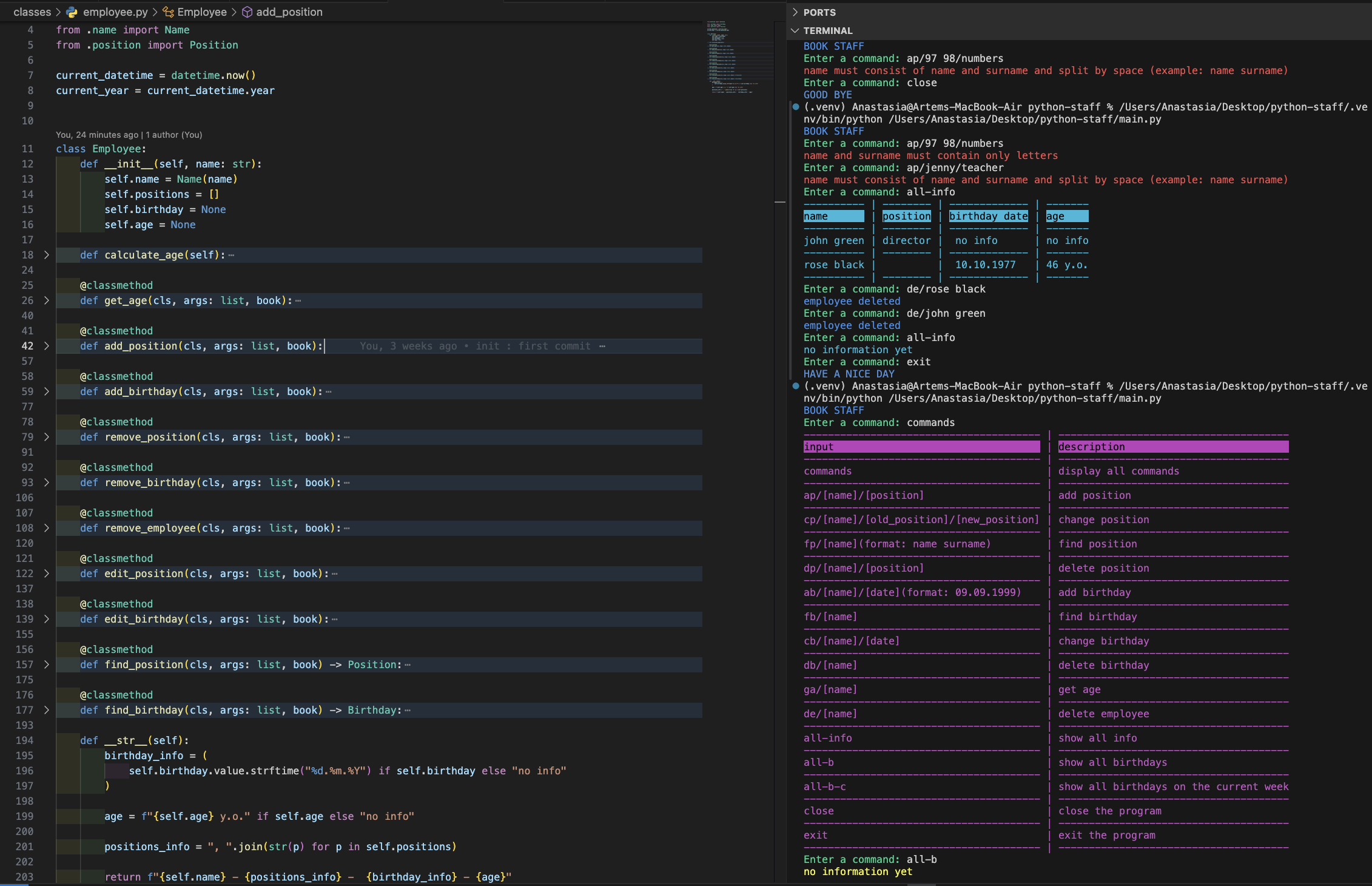Expand the folded edit_position method
The width and height of the screenshot is (1372, 886).
(46, 573)
